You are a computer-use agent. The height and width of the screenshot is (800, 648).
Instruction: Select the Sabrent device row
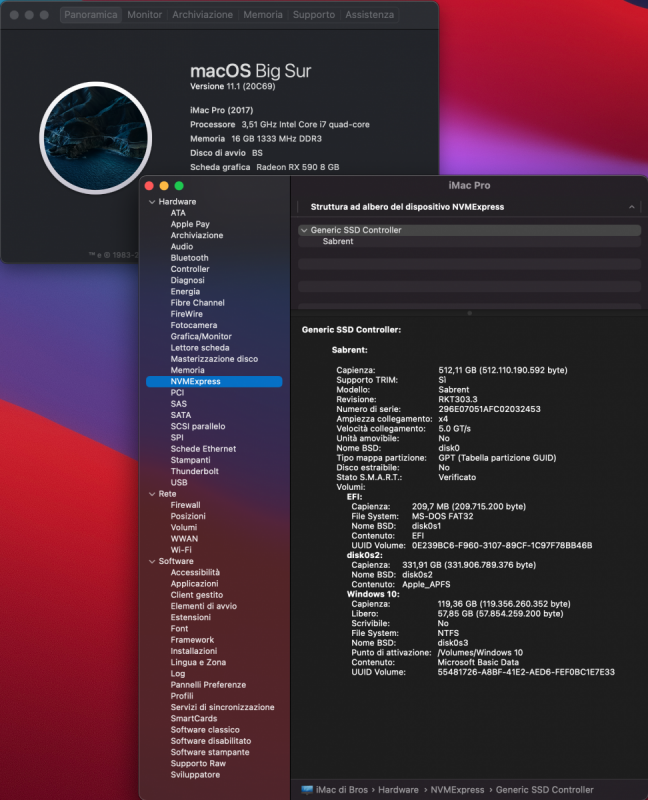[x=469, y=241]
